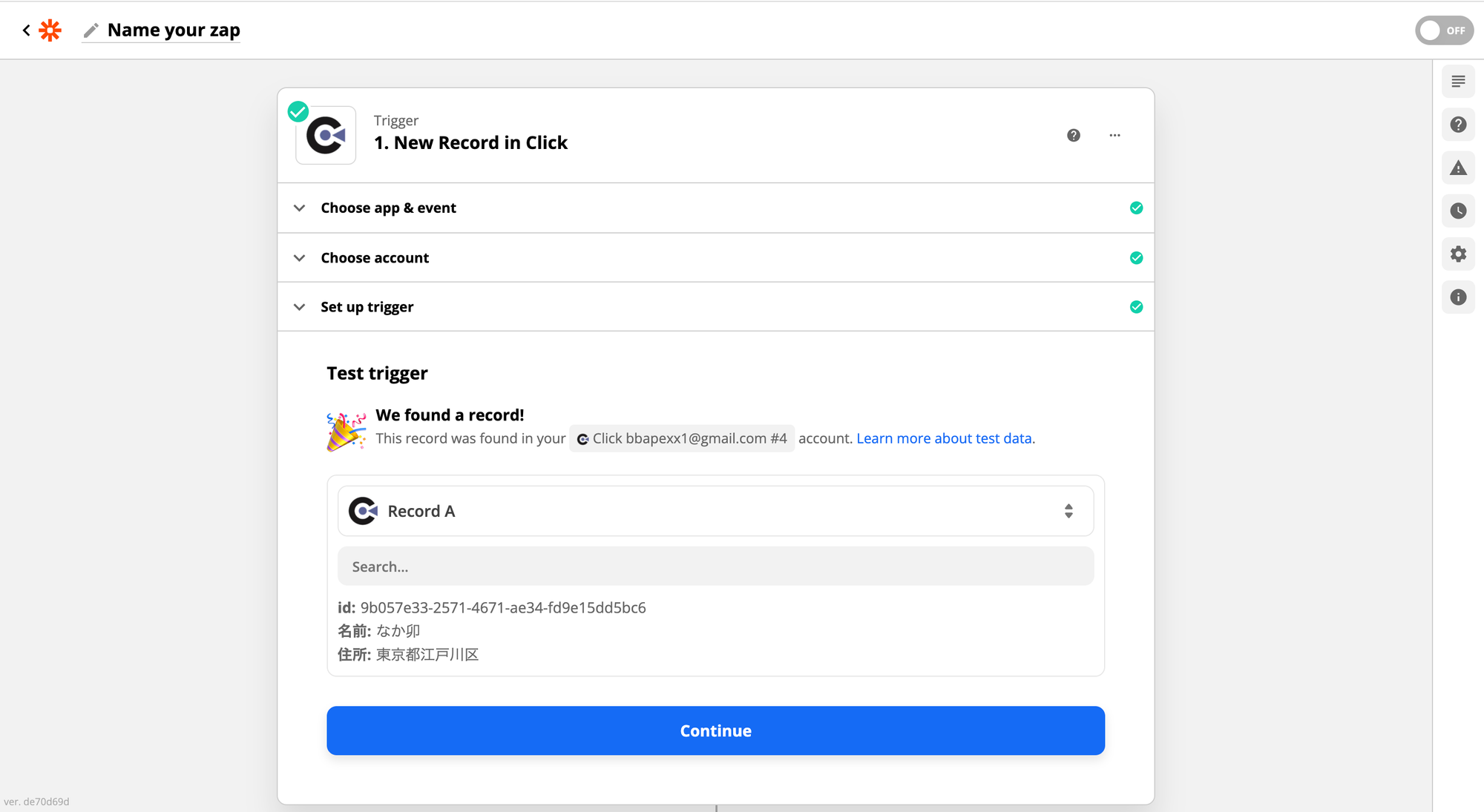Focus the record Search field
The height and width of the screenshot is (812, 1484).
[715, 567]
